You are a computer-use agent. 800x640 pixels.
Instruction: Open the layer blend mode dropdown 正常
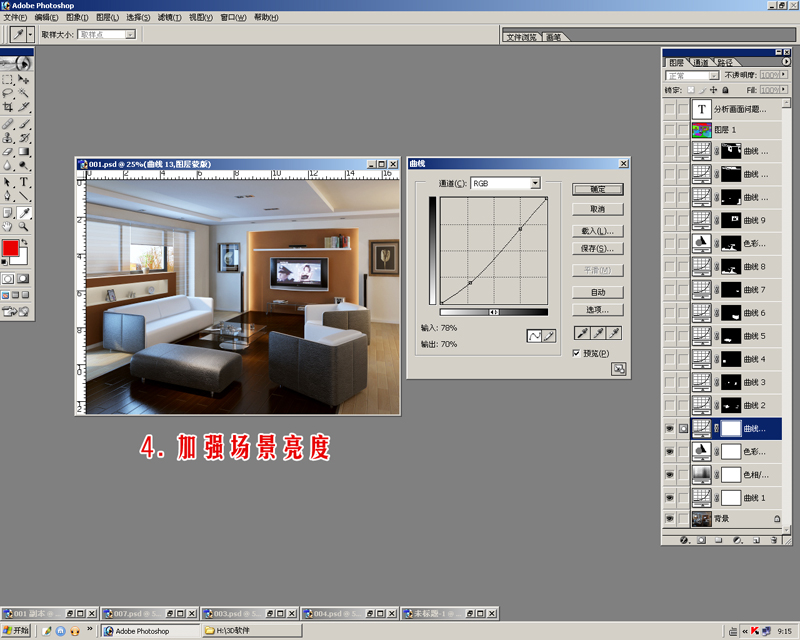(714, 76)
